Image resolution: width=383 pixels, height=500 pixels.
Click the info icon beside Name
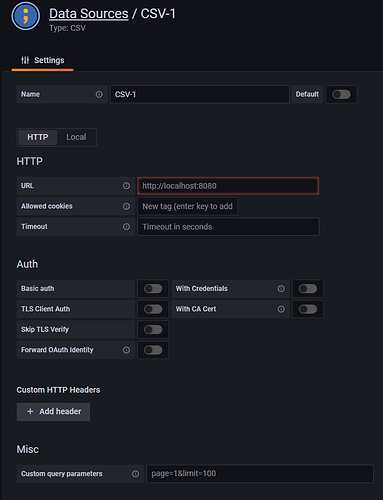pos(99,94)
